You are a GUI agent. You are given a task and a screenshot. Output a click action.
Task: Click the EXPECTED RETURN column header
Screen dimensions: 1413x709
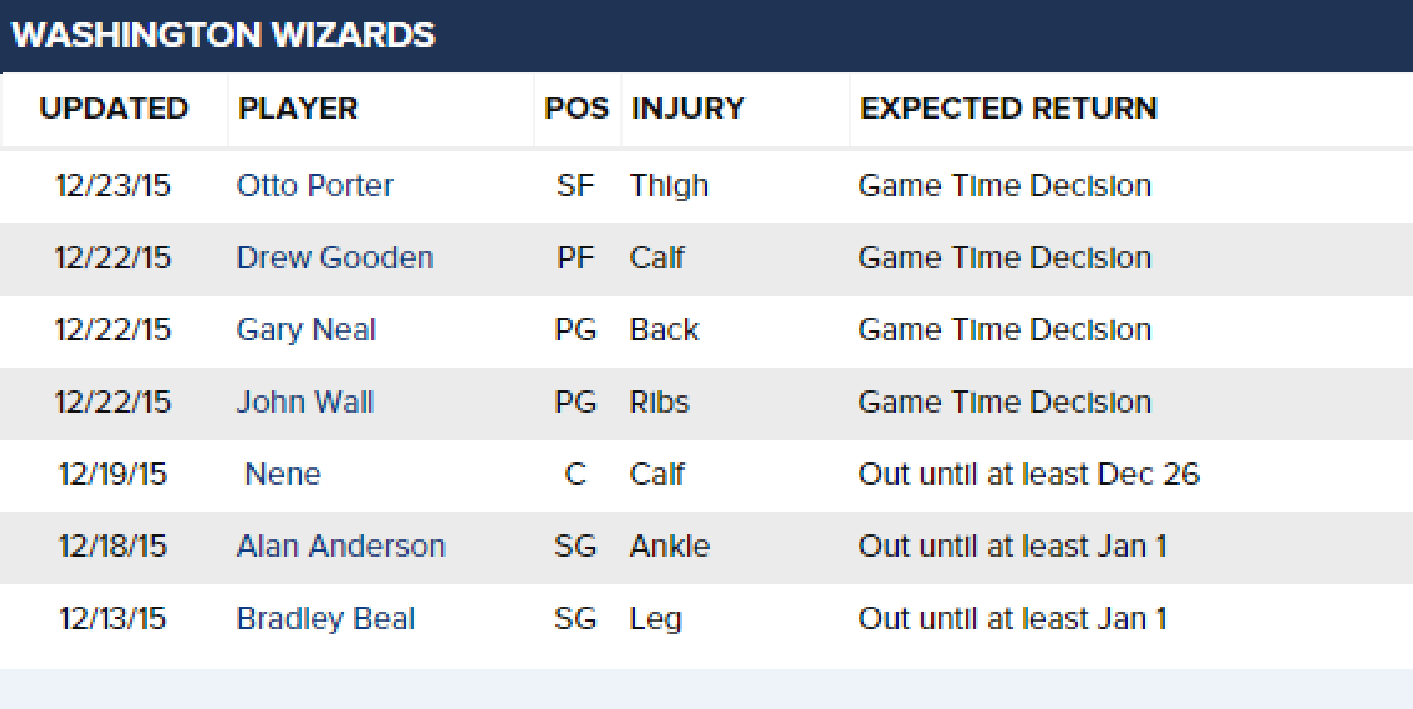(1008, 108)
